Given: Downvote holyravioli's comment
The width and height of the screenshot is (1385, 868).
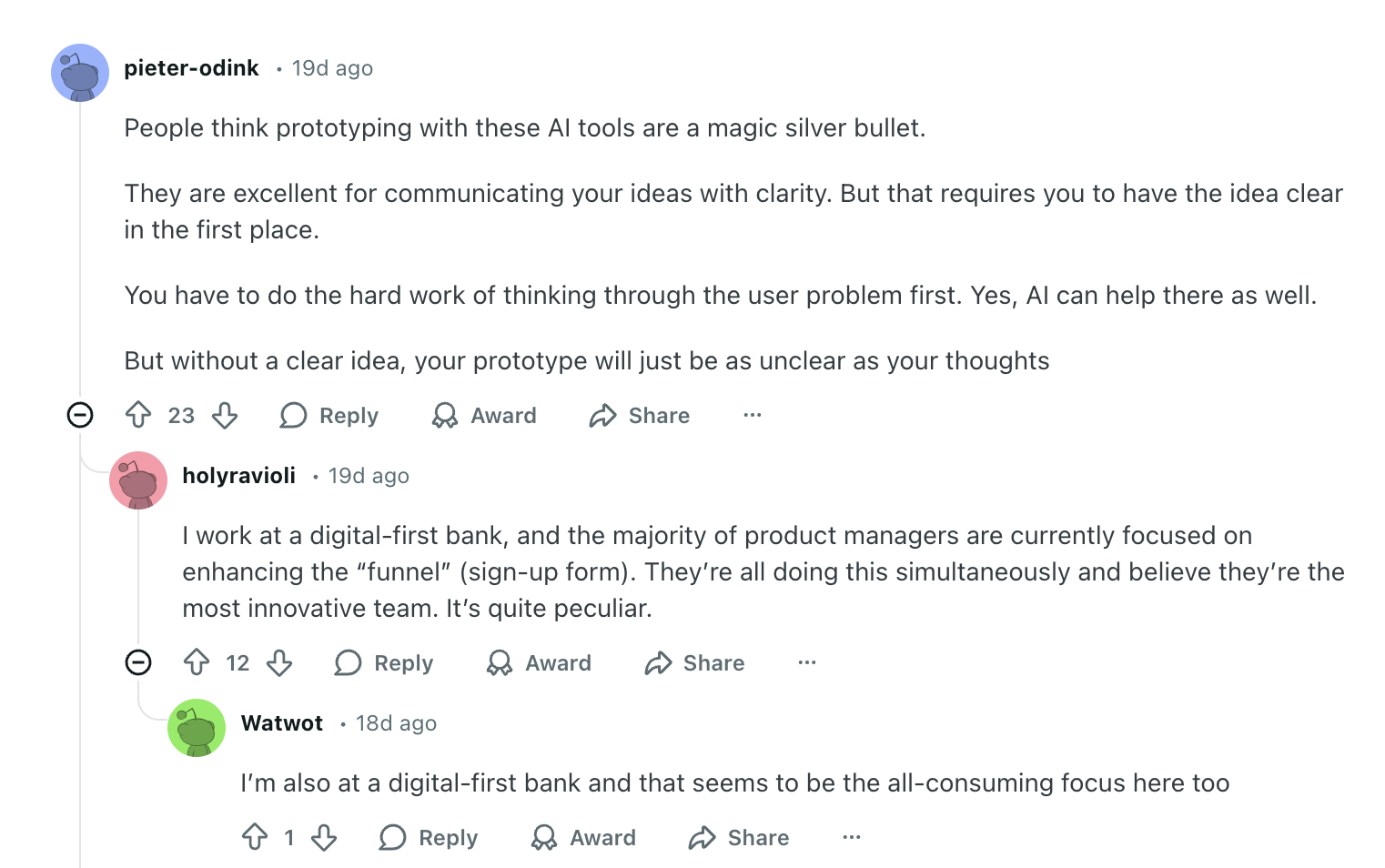Looking at the screenshot, I should click(x=279, y=663).
